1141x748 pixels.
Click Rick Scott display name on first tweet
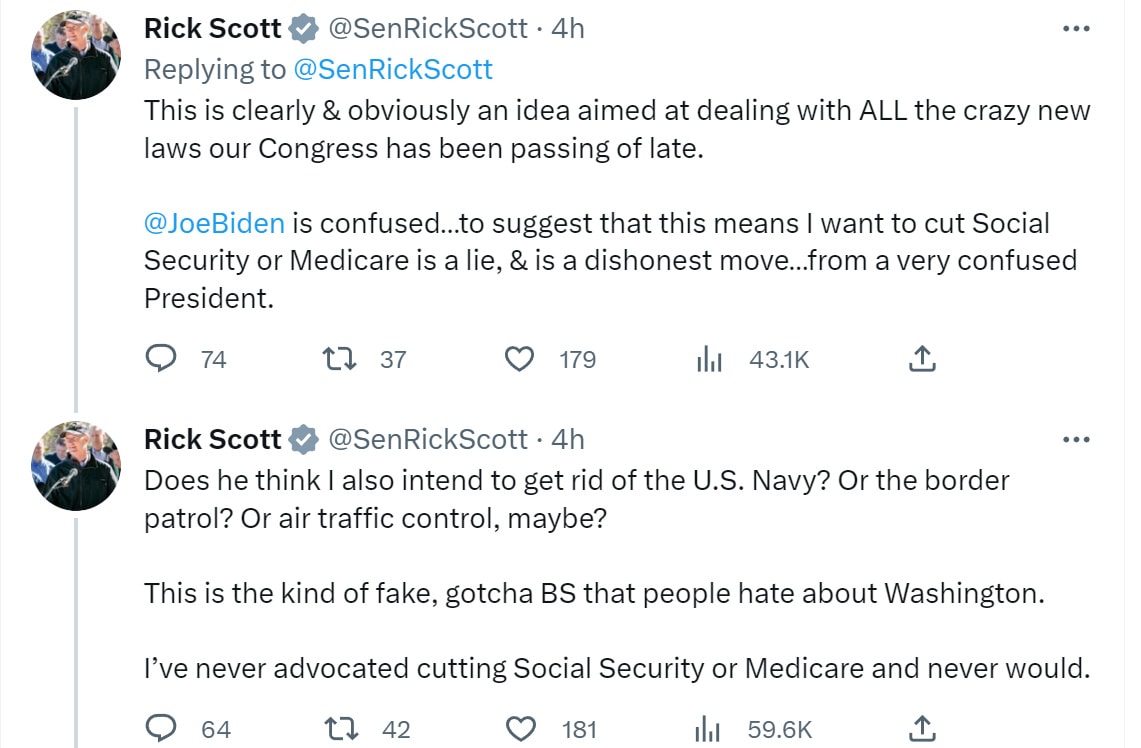tap(212, 29)
